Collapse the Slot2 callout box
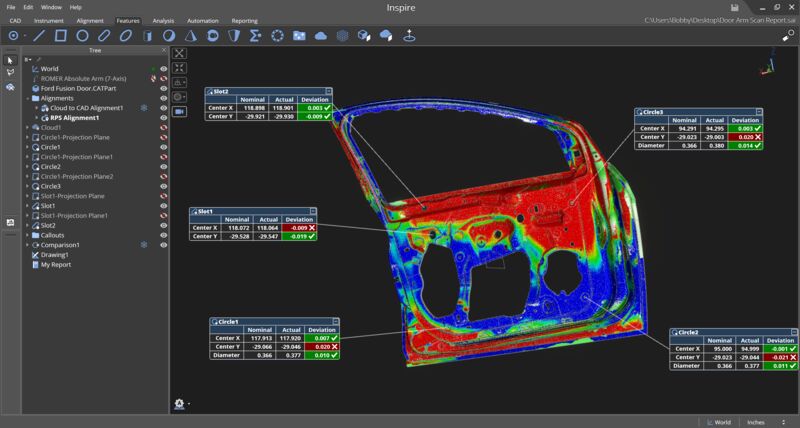800x428 pixels. [329, 91]
